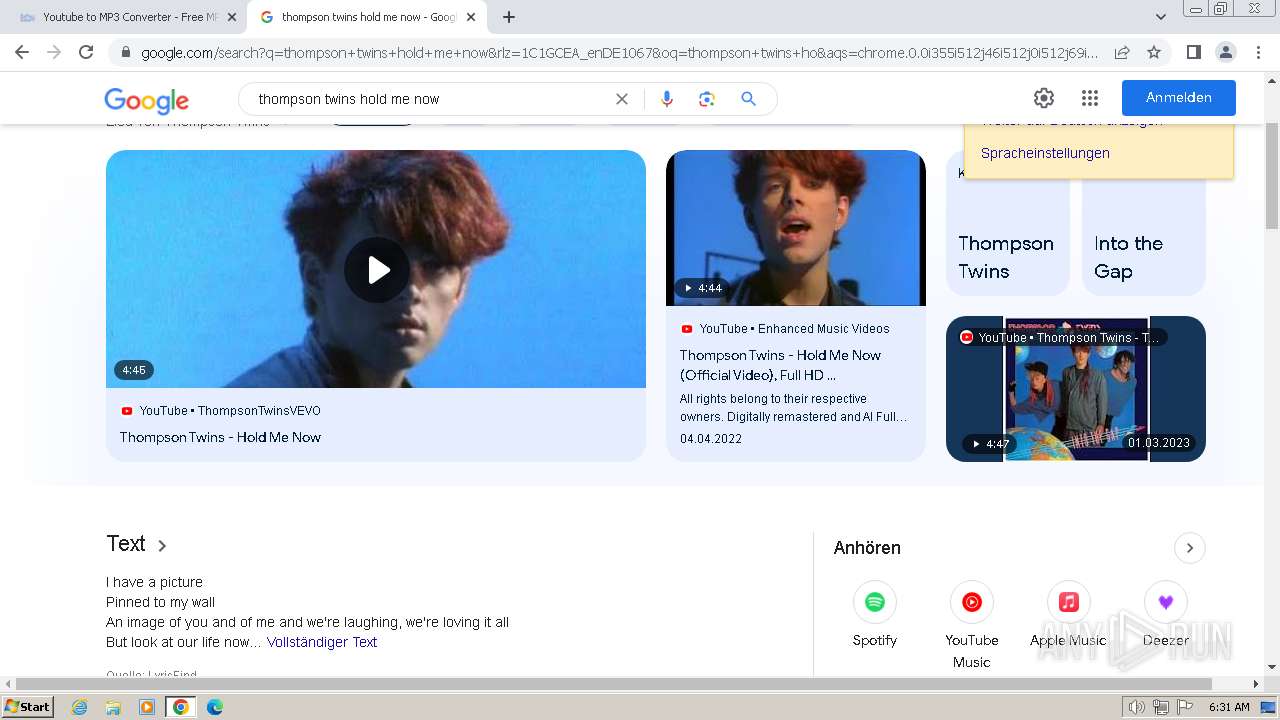View site information lock icon
1280x720 pixels.
(x=126, y=52)
